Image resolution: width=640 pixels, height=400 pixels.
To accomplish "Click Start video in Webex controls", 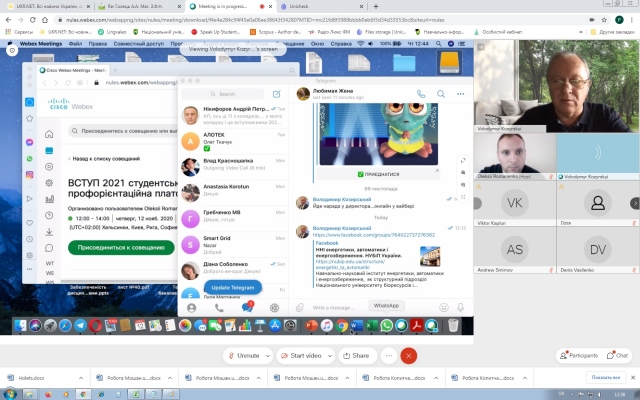I will pos(301,356).
